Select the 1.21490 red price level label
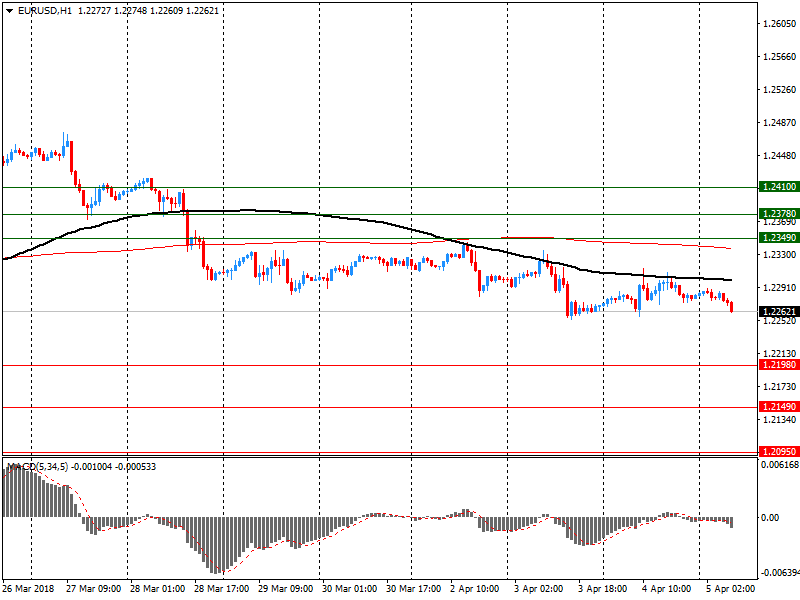 (x=779, y=407)
